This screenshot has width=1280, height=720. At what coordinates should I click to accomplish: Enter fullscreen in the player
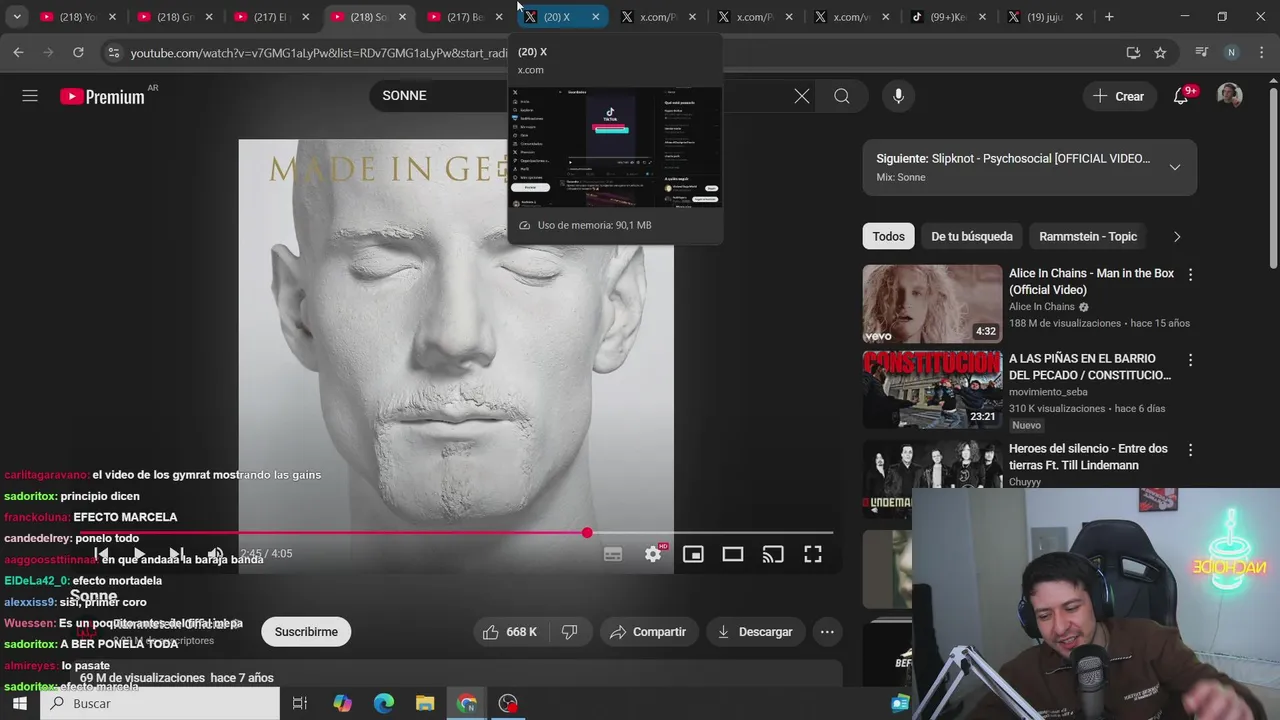coord(813,554)
